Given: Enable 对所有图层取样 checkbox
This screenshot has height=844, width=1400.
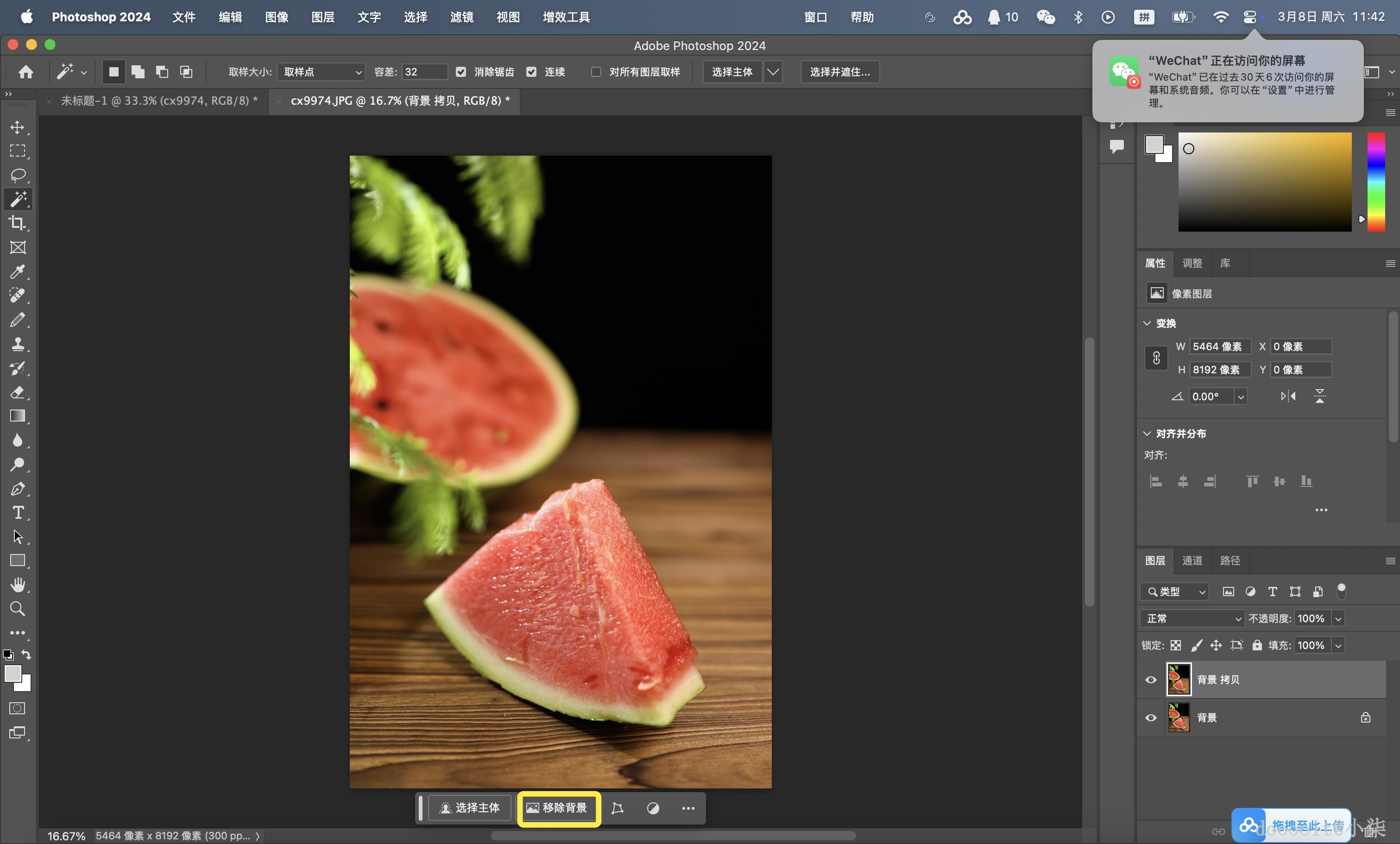Looking at the screenshot, I should pos(596,71).
